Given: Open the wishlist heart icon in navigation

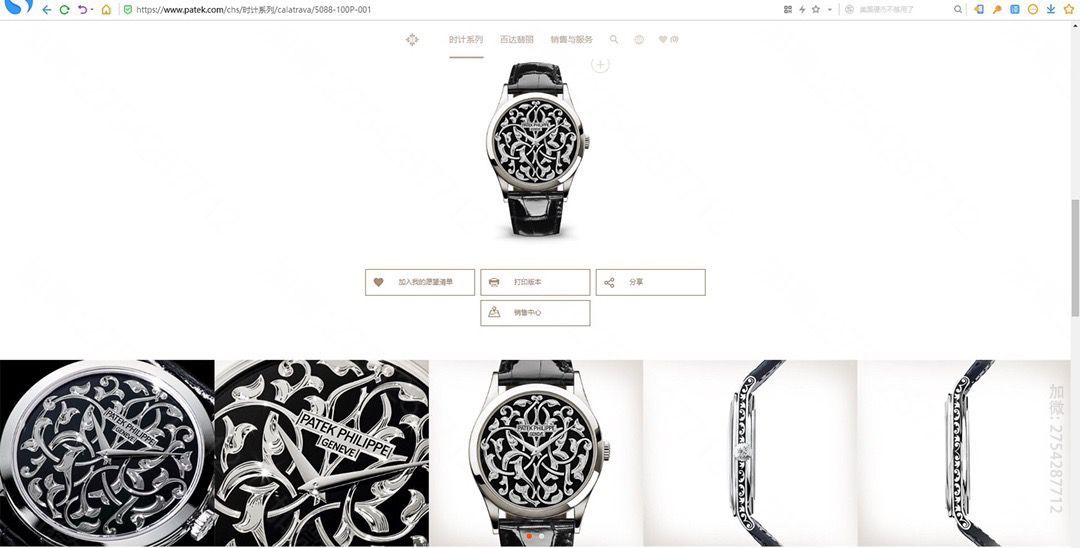Looking at the screenshot, I should (x=663, y=40).
